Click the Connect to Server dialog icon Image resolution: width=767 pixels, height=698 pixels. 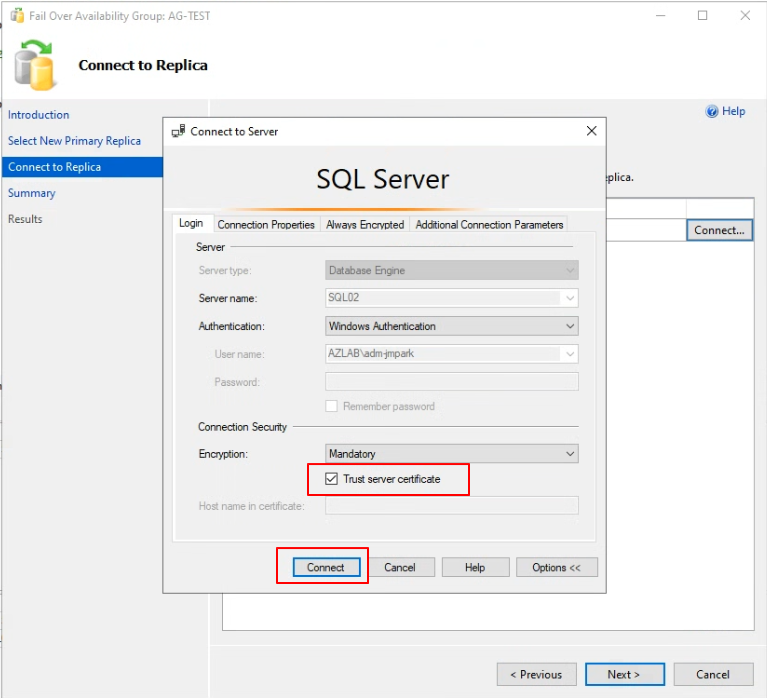coord(178,131)
